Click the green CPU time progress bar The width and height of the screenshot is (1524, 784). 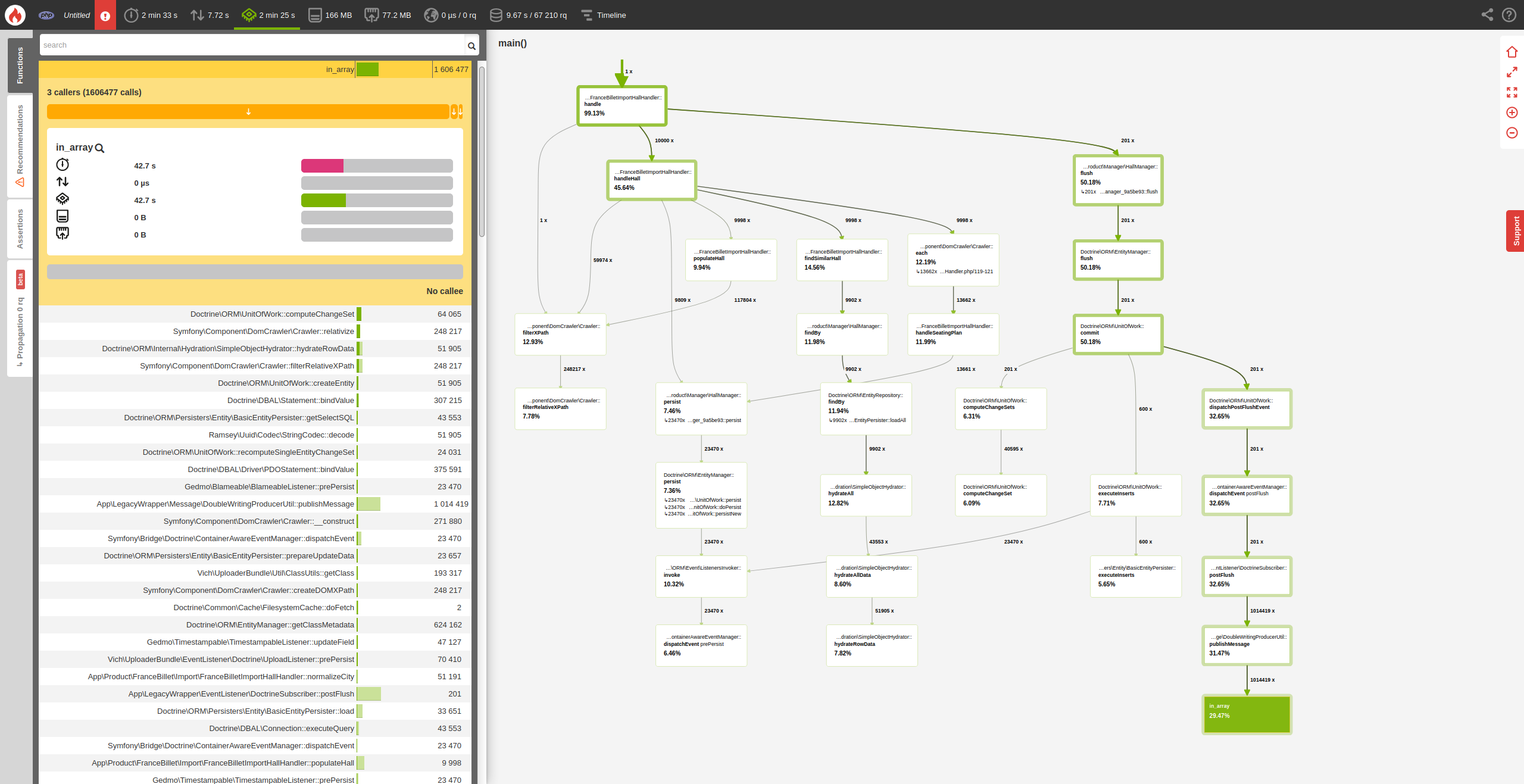click(x=323, y=201)
